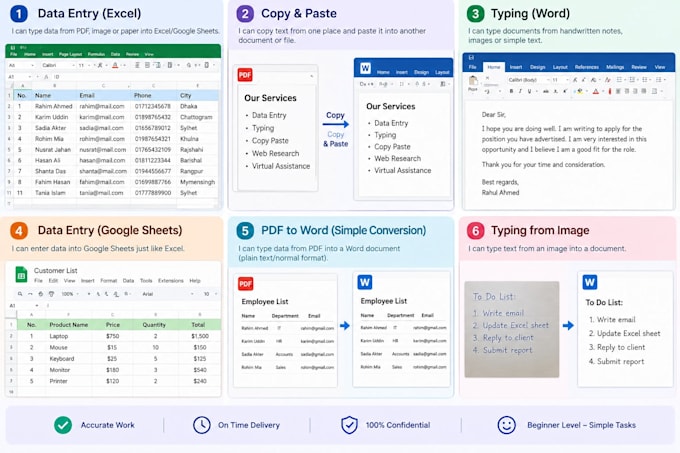
Task: Click the Customer List spreadsheet title
Action: tap(56, 270)
